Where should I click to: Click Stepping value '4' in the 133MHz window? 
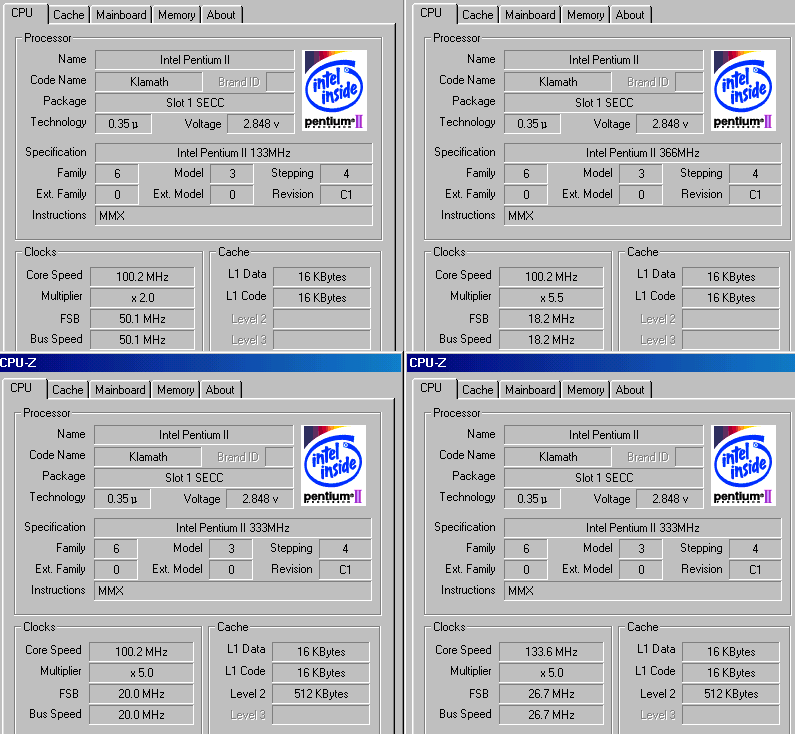(346, 174)
